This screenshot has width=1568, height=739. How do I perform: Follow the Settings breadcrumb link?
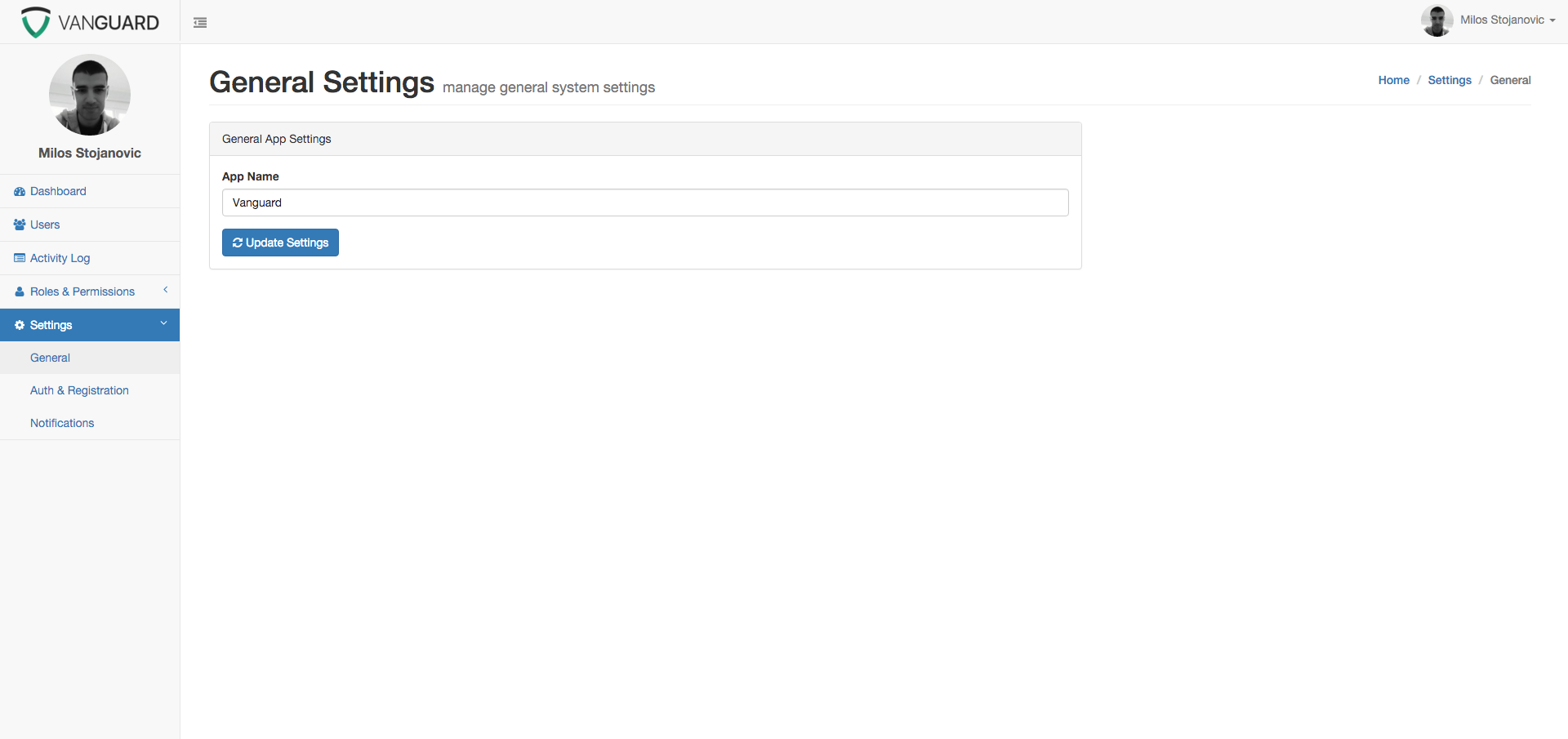pos(1449,80)
